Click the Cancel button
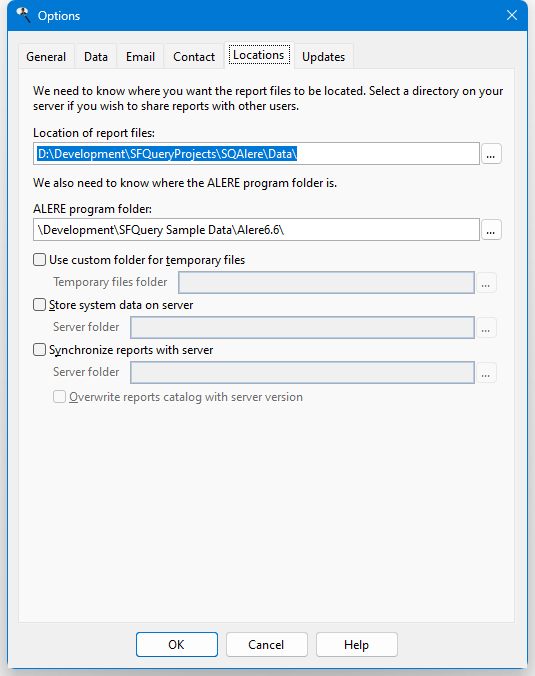 point(266,645)
